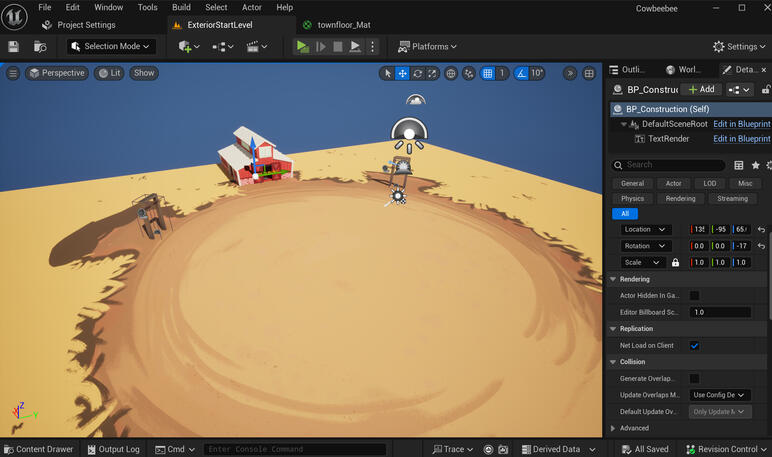Click the Add component button
The height and width of the screenshot is (457, 772).
pos(701,89)
